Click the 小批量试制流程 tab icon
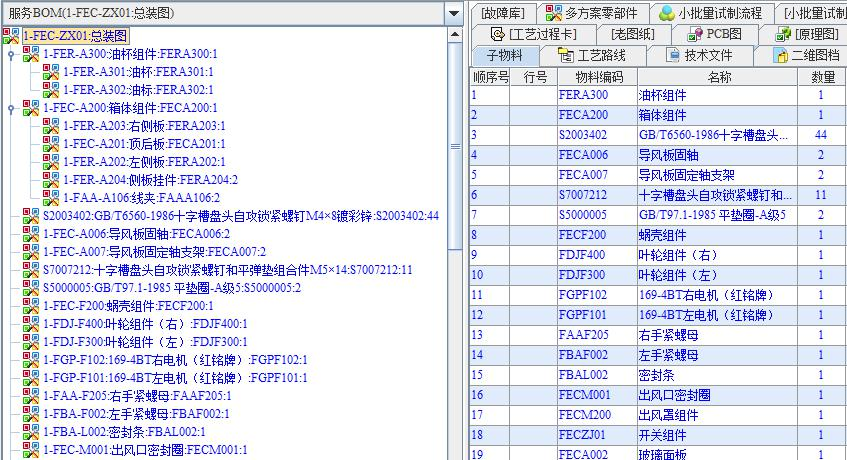 tap(666, 13)
